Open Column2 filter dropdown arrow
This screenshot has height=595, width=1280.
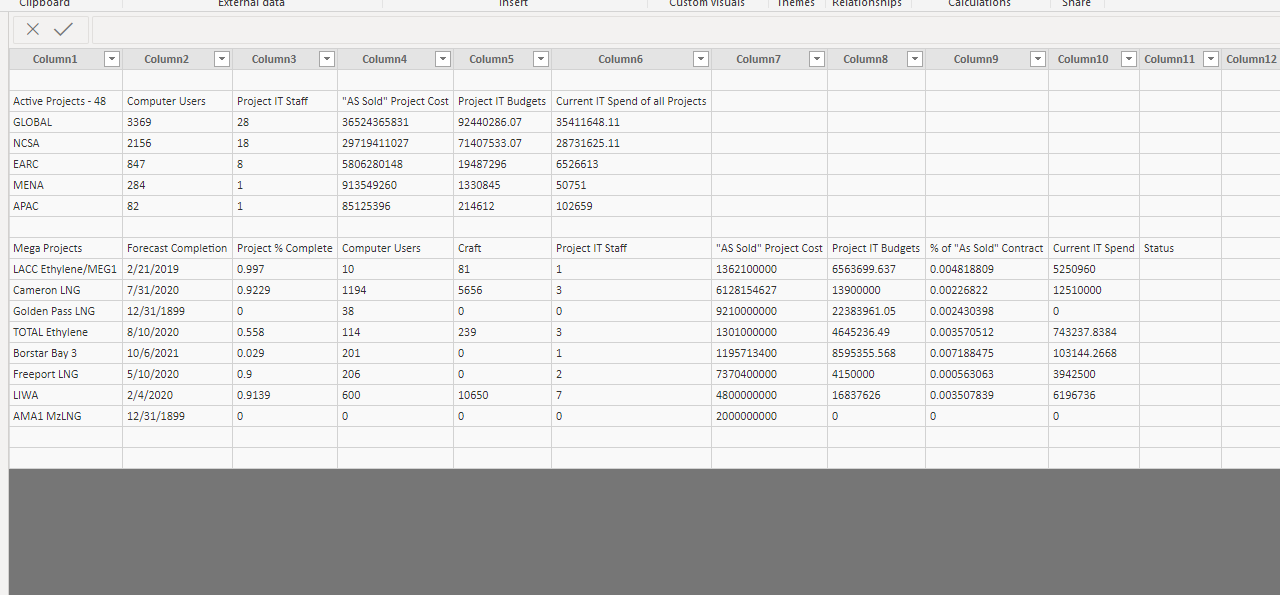pos(222,59)
